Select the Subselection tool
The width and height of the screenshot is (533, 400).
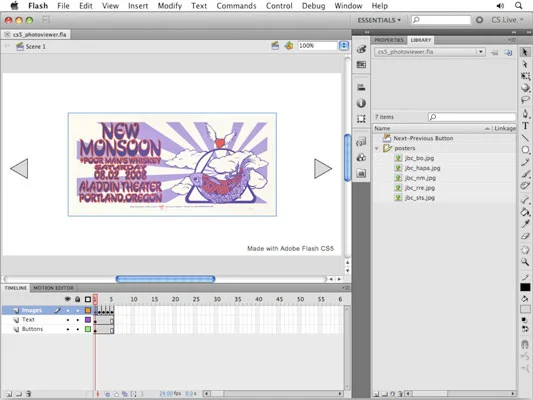pos(525,64)
